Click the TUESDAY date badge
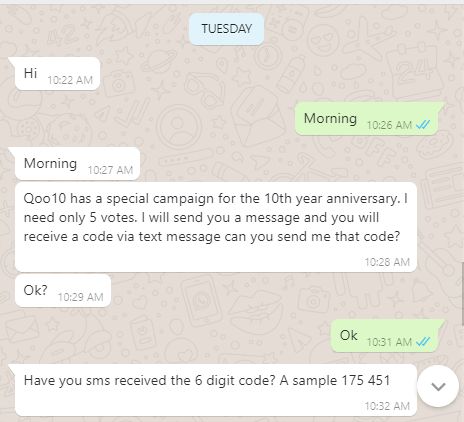 tap(227, 29)
